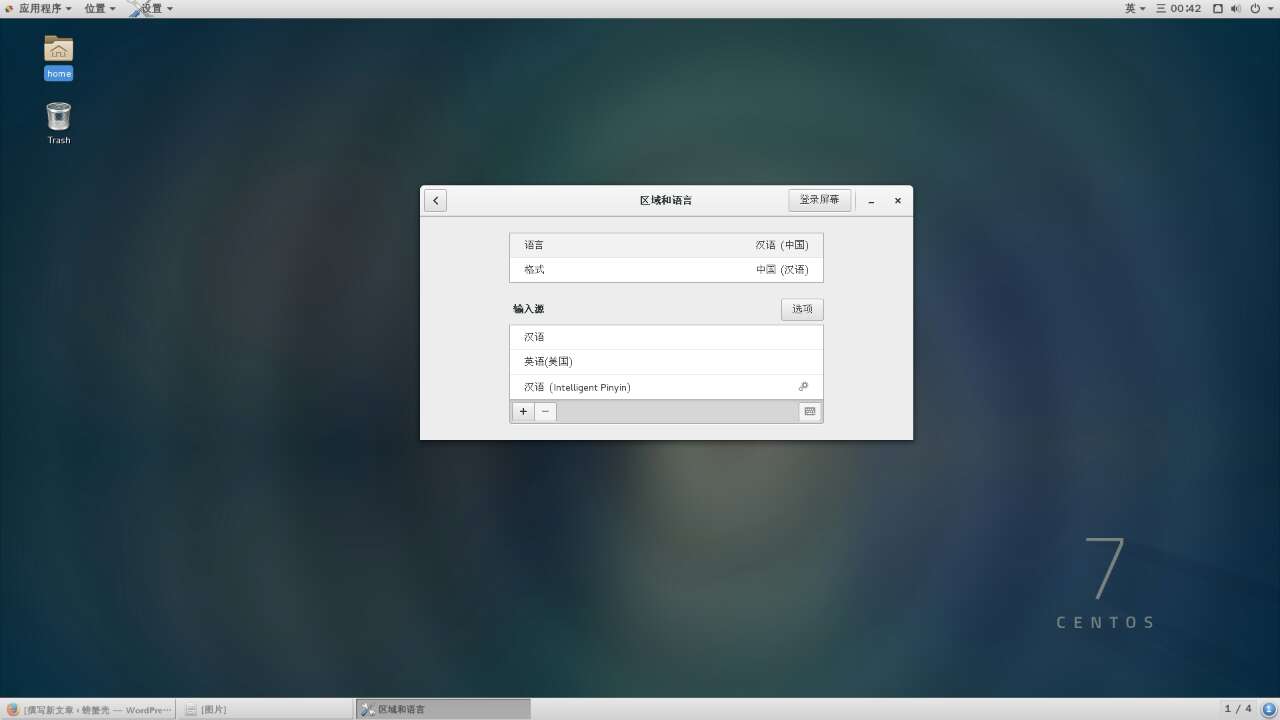Screen dimensions: 1280x720
Task: Click the volume icon in the top panel
Action: tap(1236, 8)
